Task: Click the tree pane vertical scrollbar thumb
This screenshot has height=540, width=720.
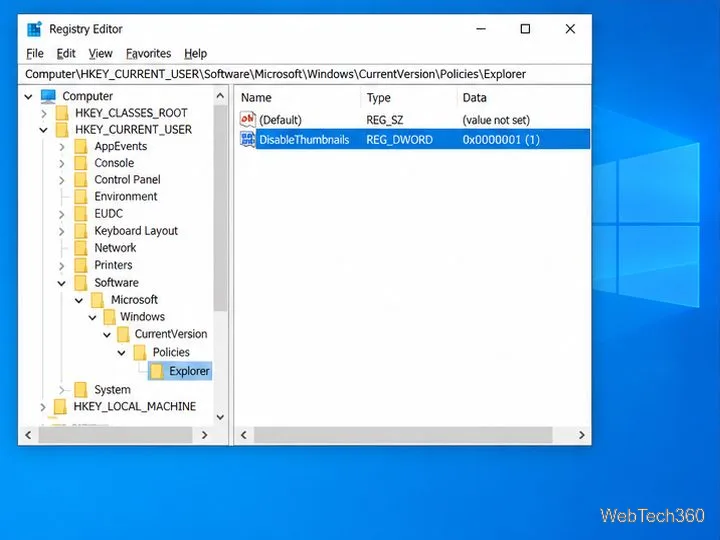Action: tap(220, 208)
